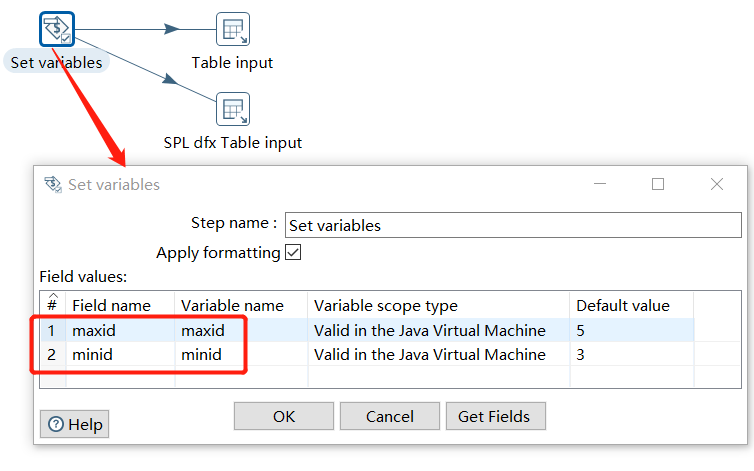Image resolution: width=754 pixels, height=471 pixels.
Task: Click the Variable scope type column header
Action: pyautogui.click(x=438, y=305)
